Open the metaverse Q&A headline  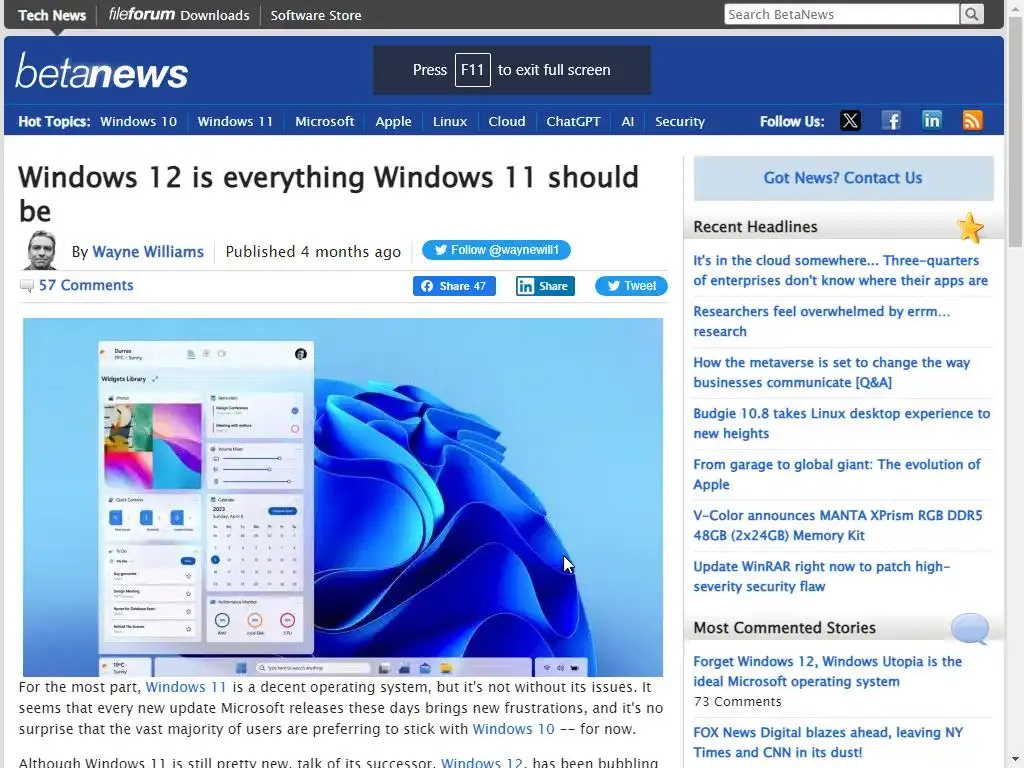(x=831, y=372)
